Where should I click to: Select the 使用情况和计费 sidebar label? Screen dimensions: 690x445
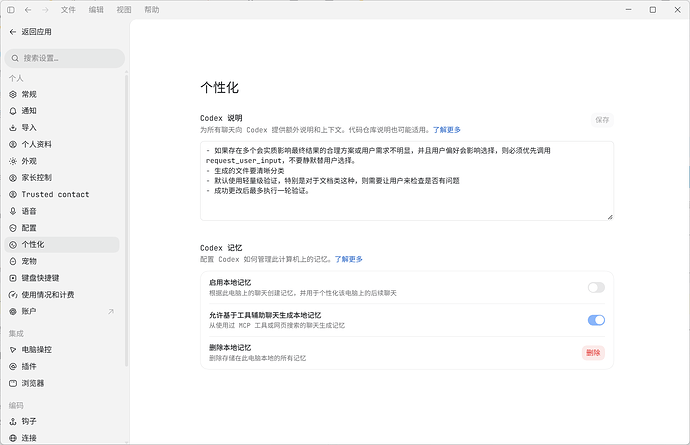point(48,295)
